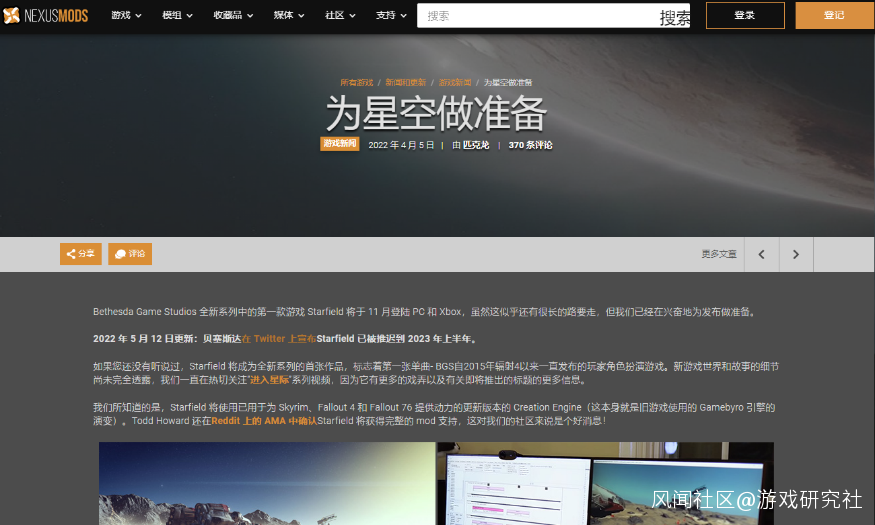This screenshot has width=875, height=525.
Task: Click the share icon 分享 button
Action: tap(81, 254)
